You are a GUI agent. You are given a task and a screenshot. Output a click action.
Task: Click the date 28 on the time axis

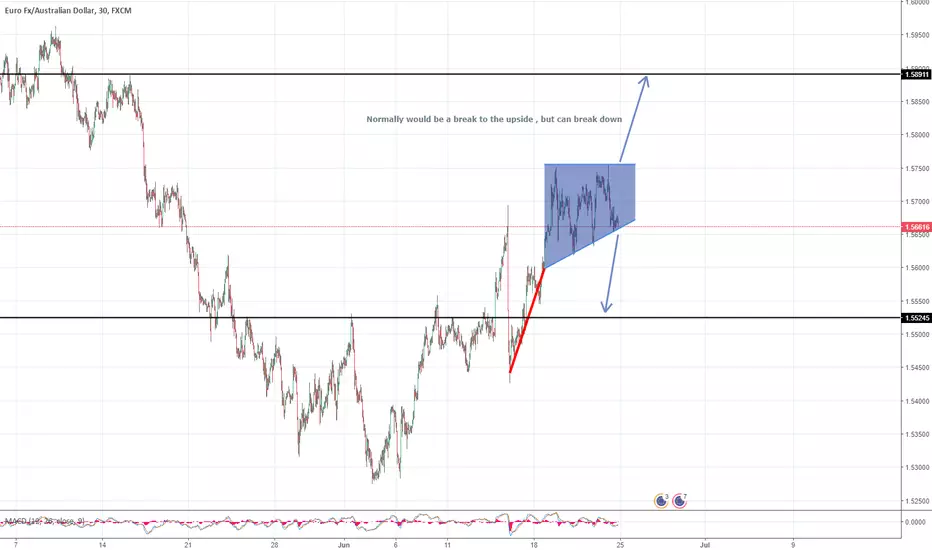[x=275, y=545]
